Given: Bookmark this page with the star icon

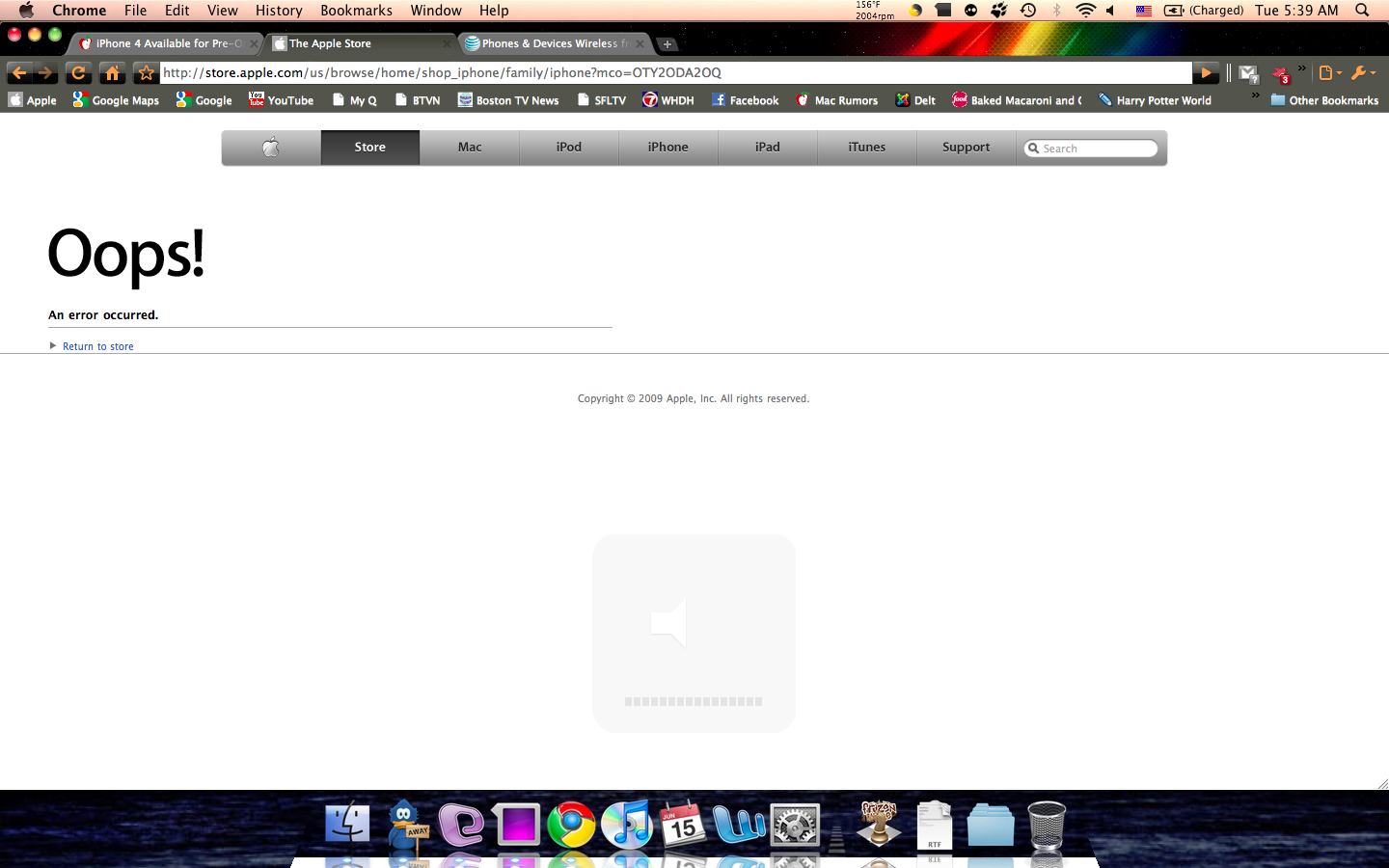Looking at the screenshot, I should [x=146, y=72].
